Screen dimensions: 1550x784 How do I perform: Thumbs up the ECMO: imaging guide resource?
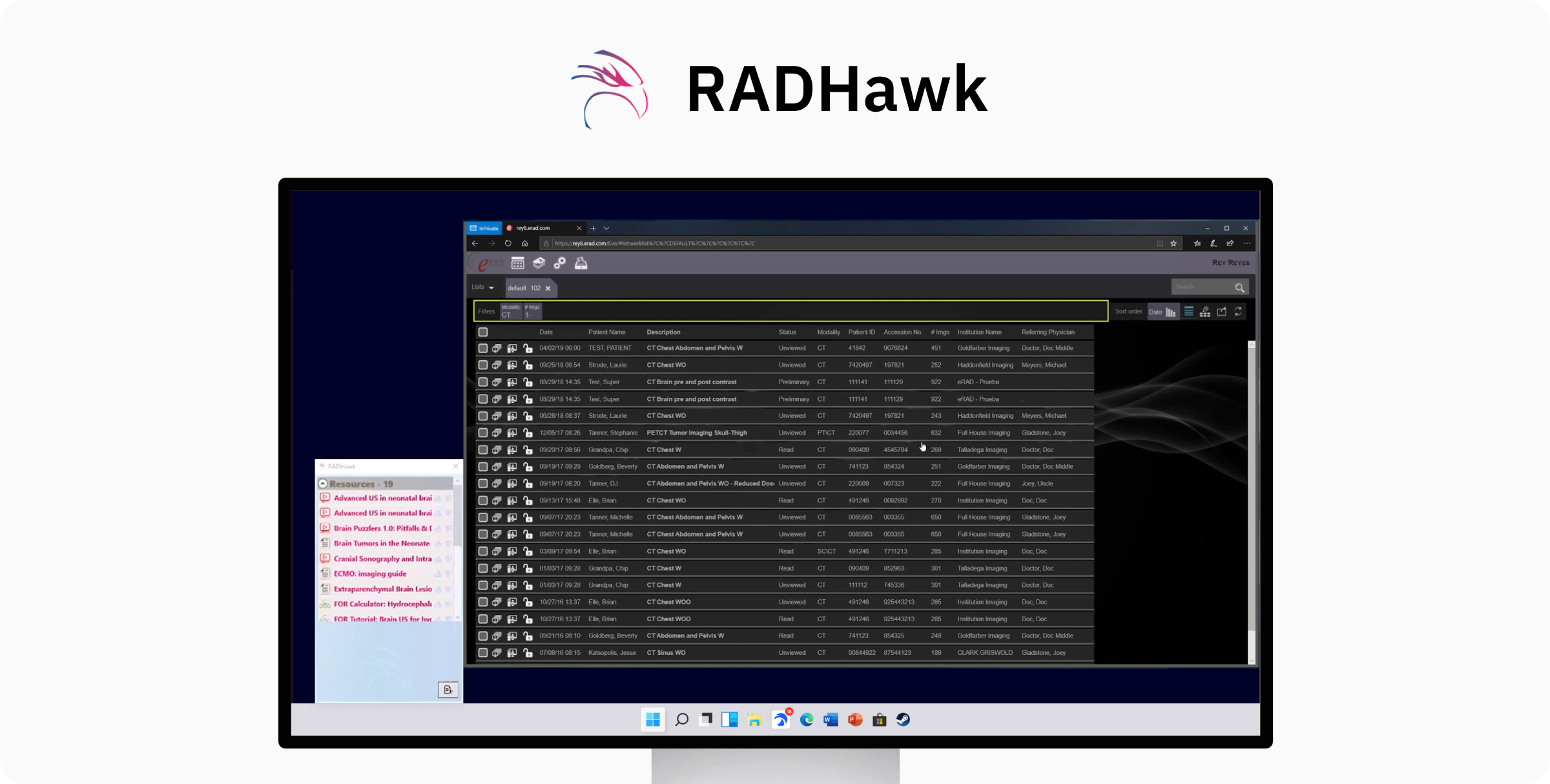tap(438, 574)
